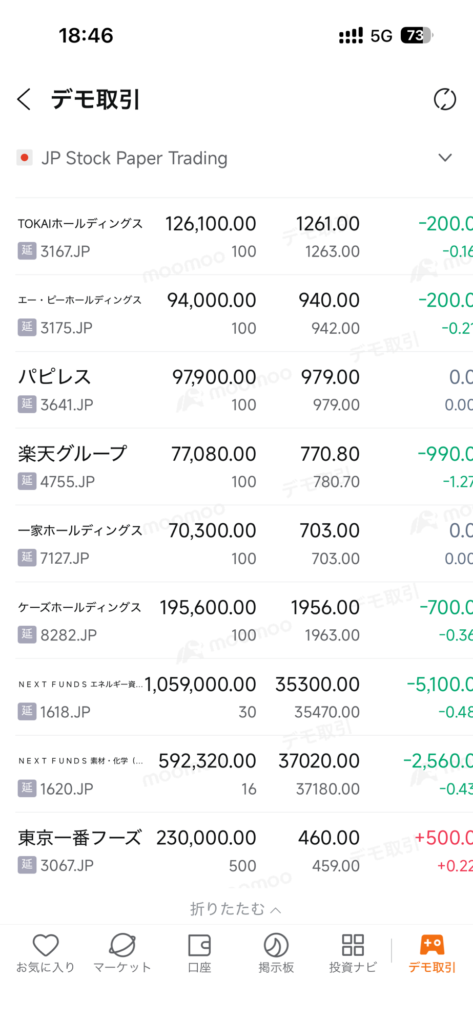Open the 掲示板 icon tab
473x1024 pixels.
276,955
